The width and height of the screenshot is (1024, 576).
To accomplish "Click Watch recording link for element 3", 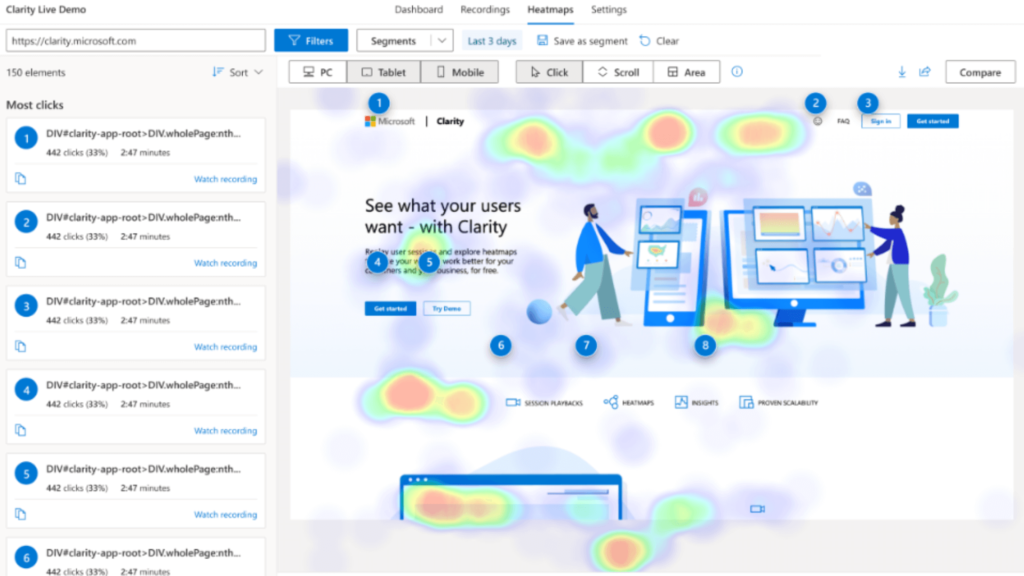I will click(x=225, y=347).
